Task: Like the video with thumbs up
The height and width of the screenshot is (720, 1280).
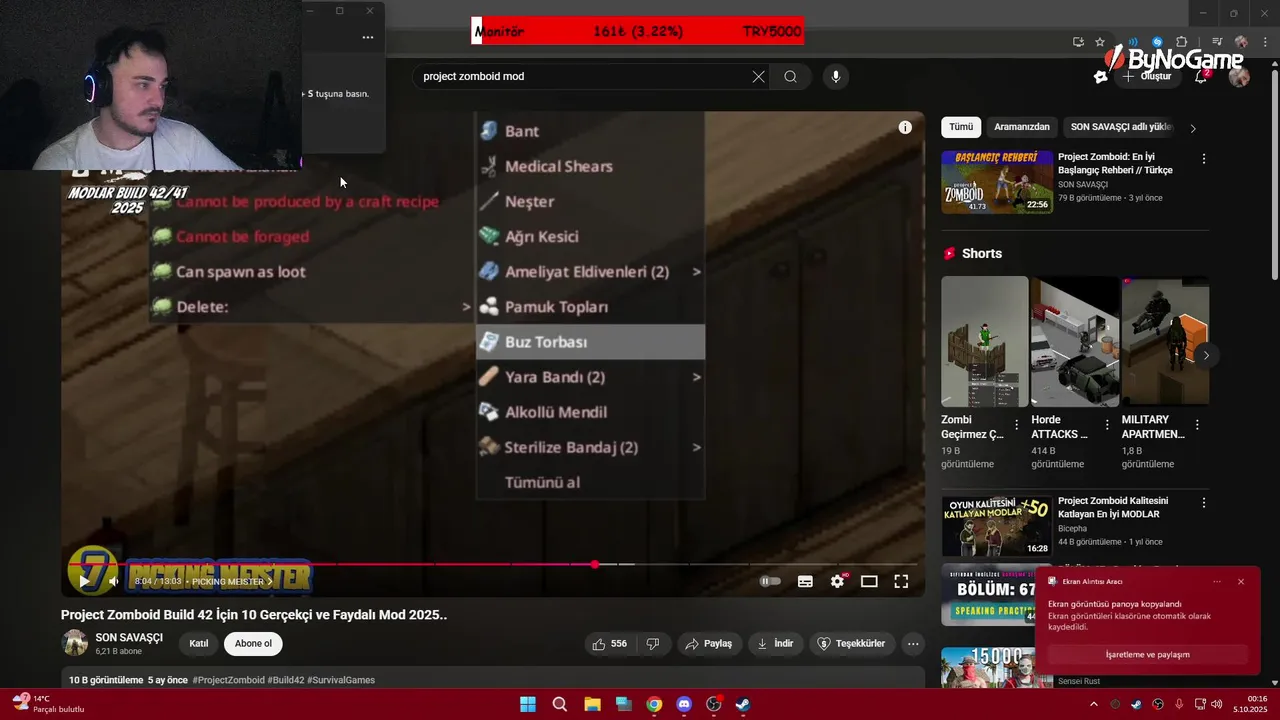Action: click(609, 643)
